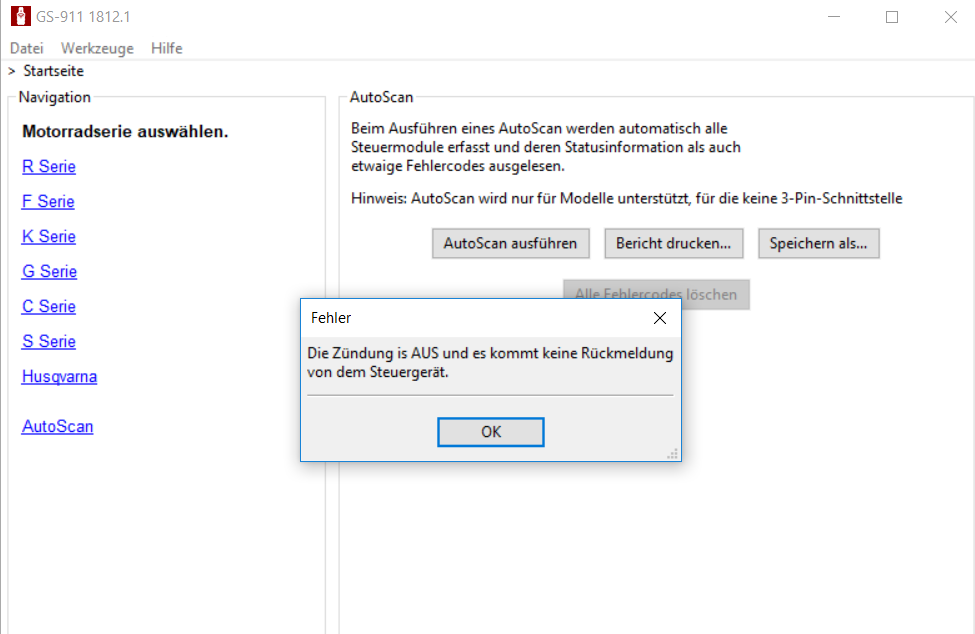Viewport: 975px width, 634px height.
Task: Close the Fehler dialog with its X
Action: click(659, 318)
